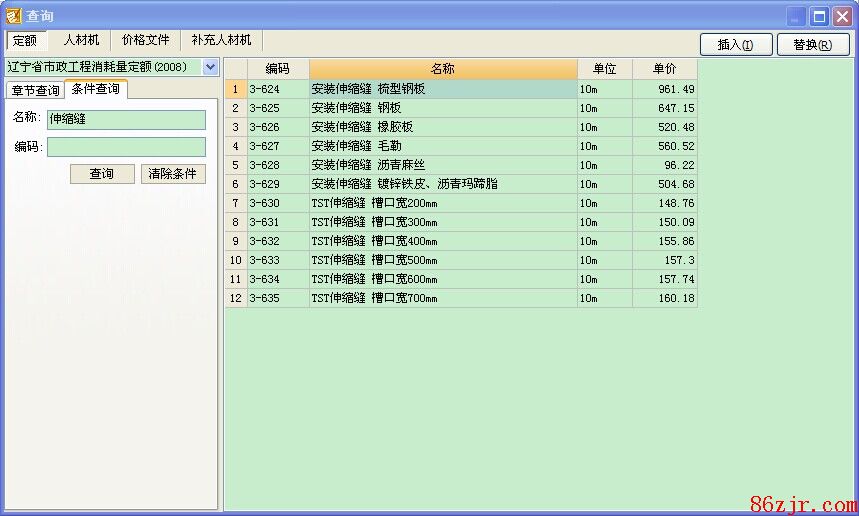Select row 3-628 沥青麻丝
The image size is (859, 516).
point(442,165)
